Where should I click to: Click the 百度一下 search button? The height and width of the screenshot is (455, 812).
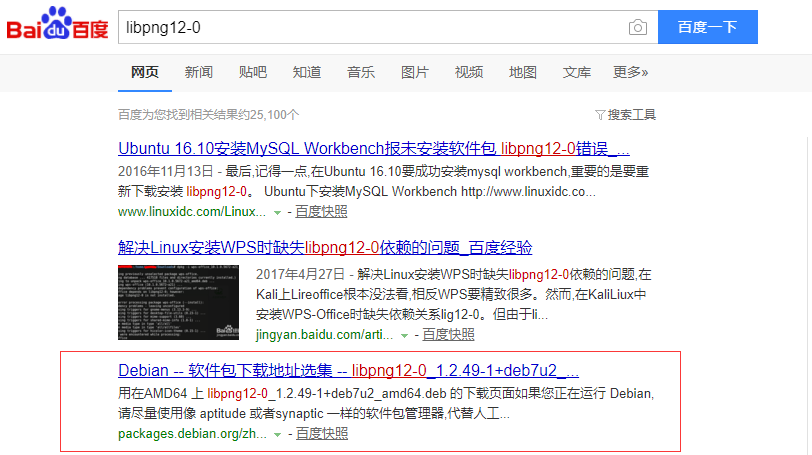pos(707,27)
